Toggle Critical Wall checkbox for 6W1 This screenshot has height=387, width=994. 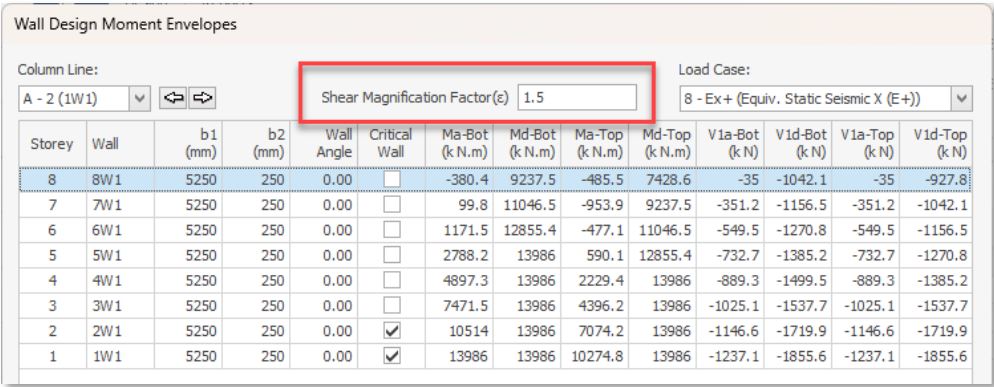pos(392,230)
